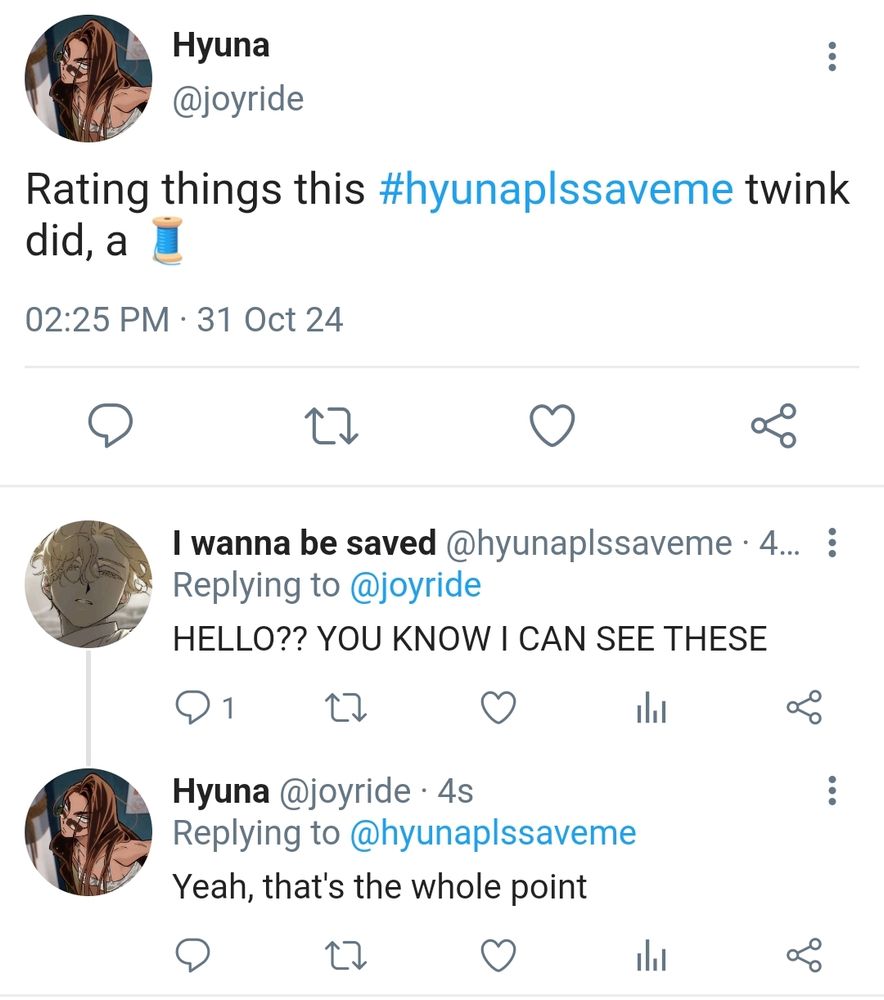
Task: Open more options on Hyuna's last reply
Action: pos(831,790)
